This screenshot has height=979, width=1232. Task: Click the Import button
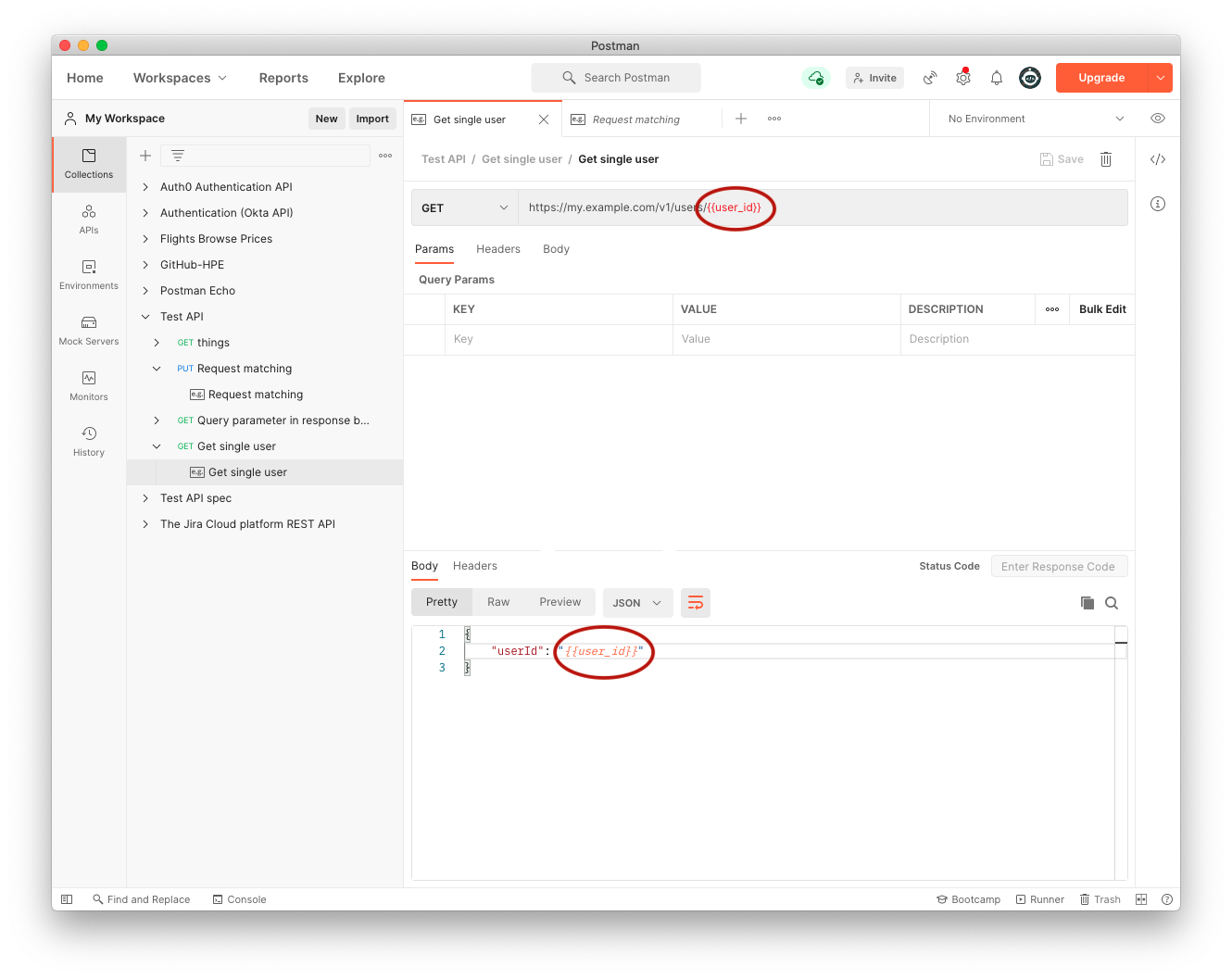tap(372, 119)
